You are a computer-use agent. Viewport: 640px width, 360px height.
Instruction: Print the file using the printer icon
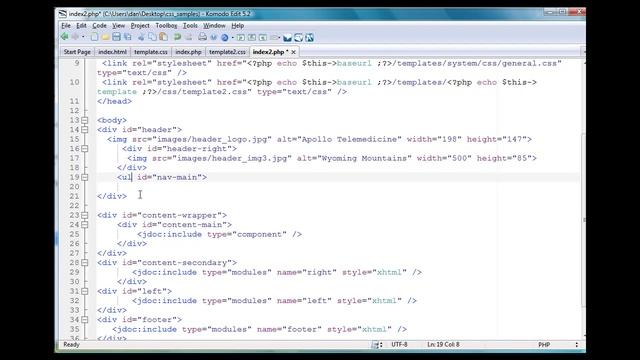pyautogui.click(x=202, y=37)
